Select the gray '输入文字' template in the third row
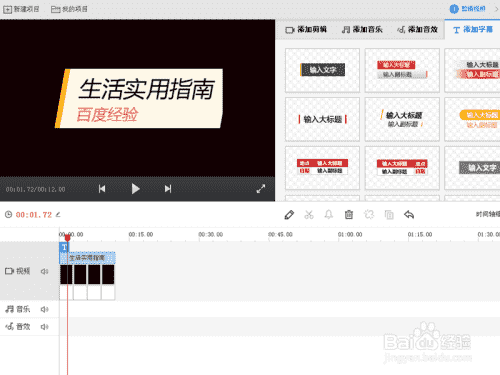500x375 pixels. pyautogui.click(x=473, y=168)
